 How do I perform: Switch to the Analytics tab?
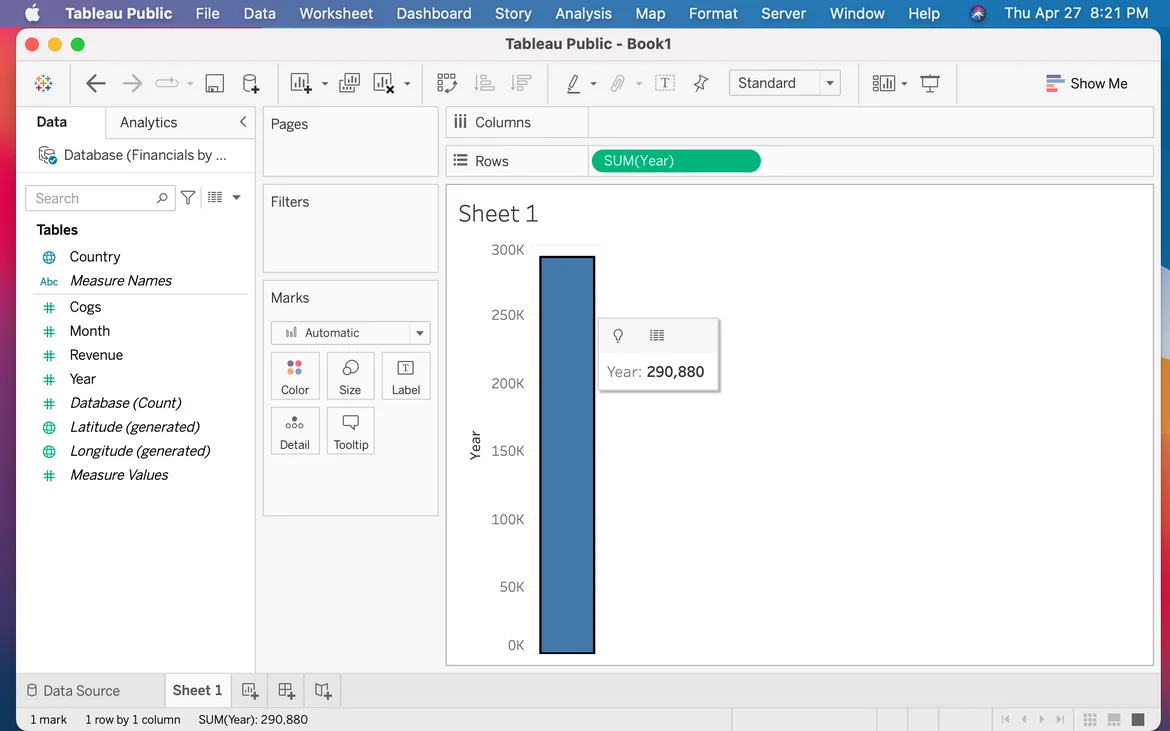coord(148,122)
